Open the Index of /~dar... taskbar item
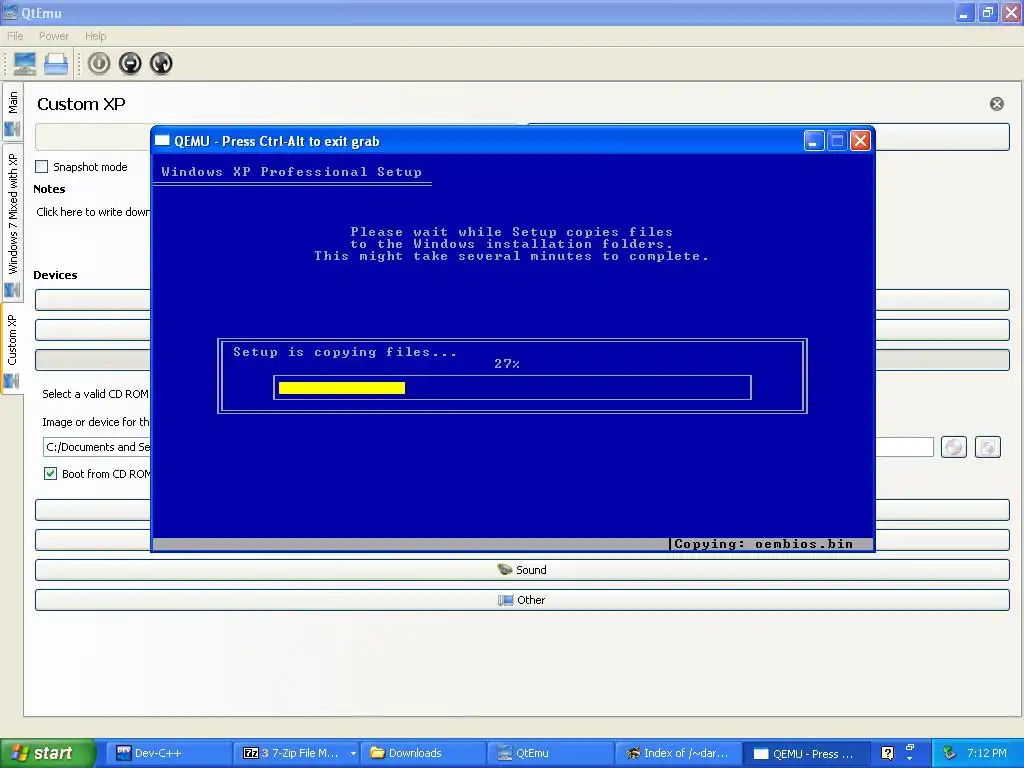Viewport: 1024px width, 768px height. click(678, 753)
